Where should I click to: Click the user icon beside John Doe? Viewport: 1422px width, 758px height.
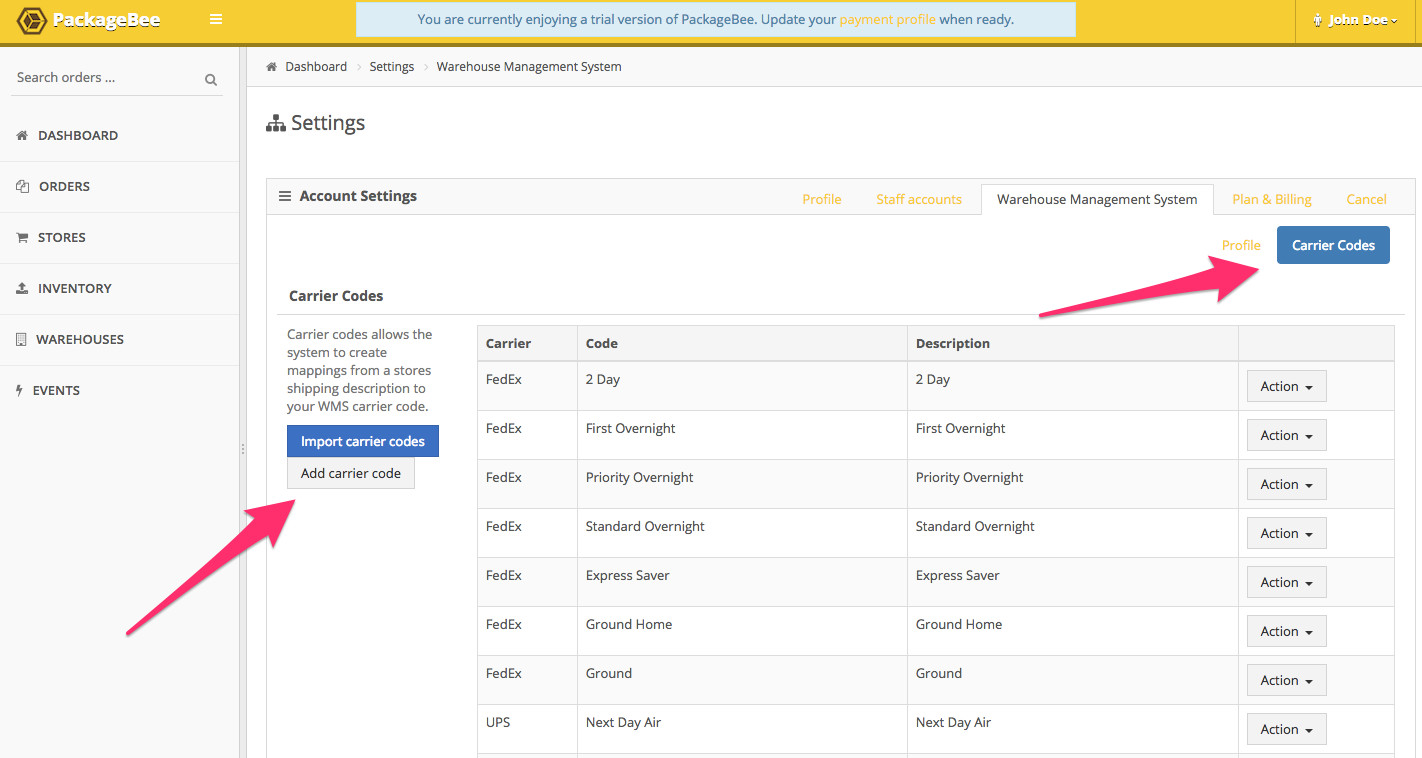1318,20
